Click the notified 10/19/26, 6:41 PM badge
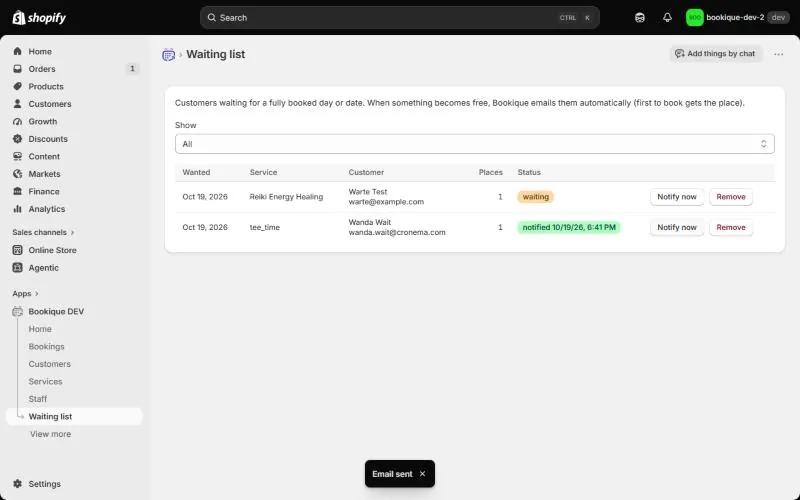This screenshot has height=500, width=800. (x=569, y=228)
